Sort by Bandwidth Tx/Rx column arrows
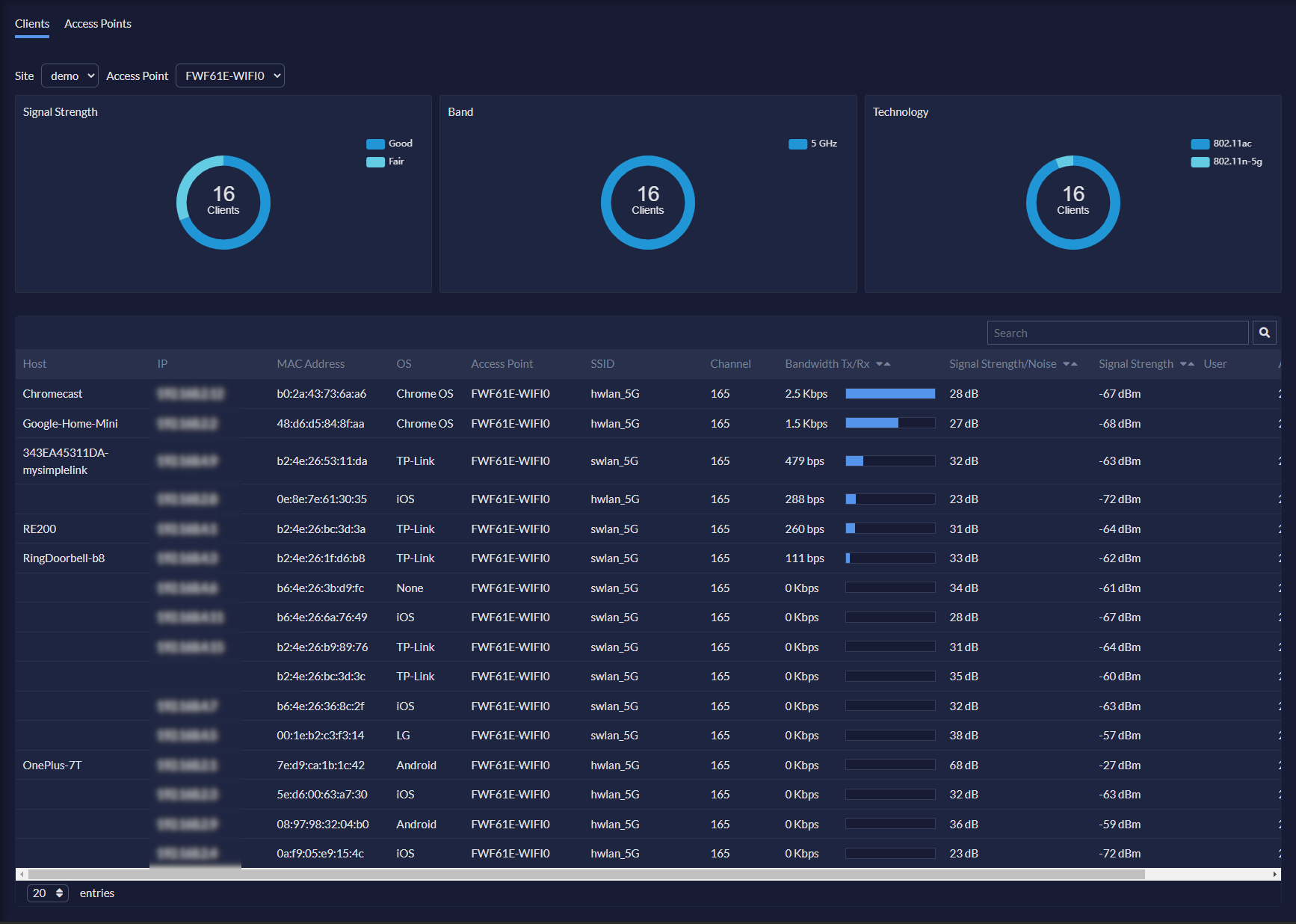The image size is (1296, 924). pos(883,364)
